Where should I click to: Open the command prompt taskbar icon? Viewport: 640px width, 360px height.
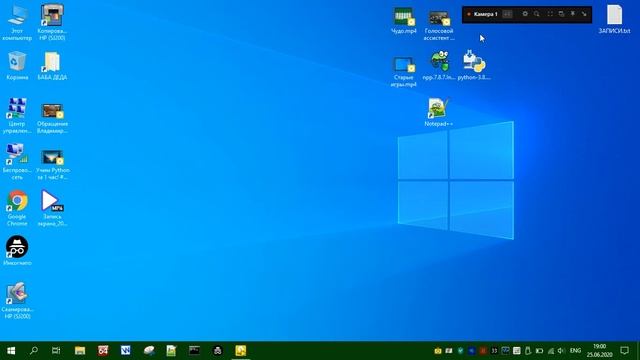(x=194, y=351)
